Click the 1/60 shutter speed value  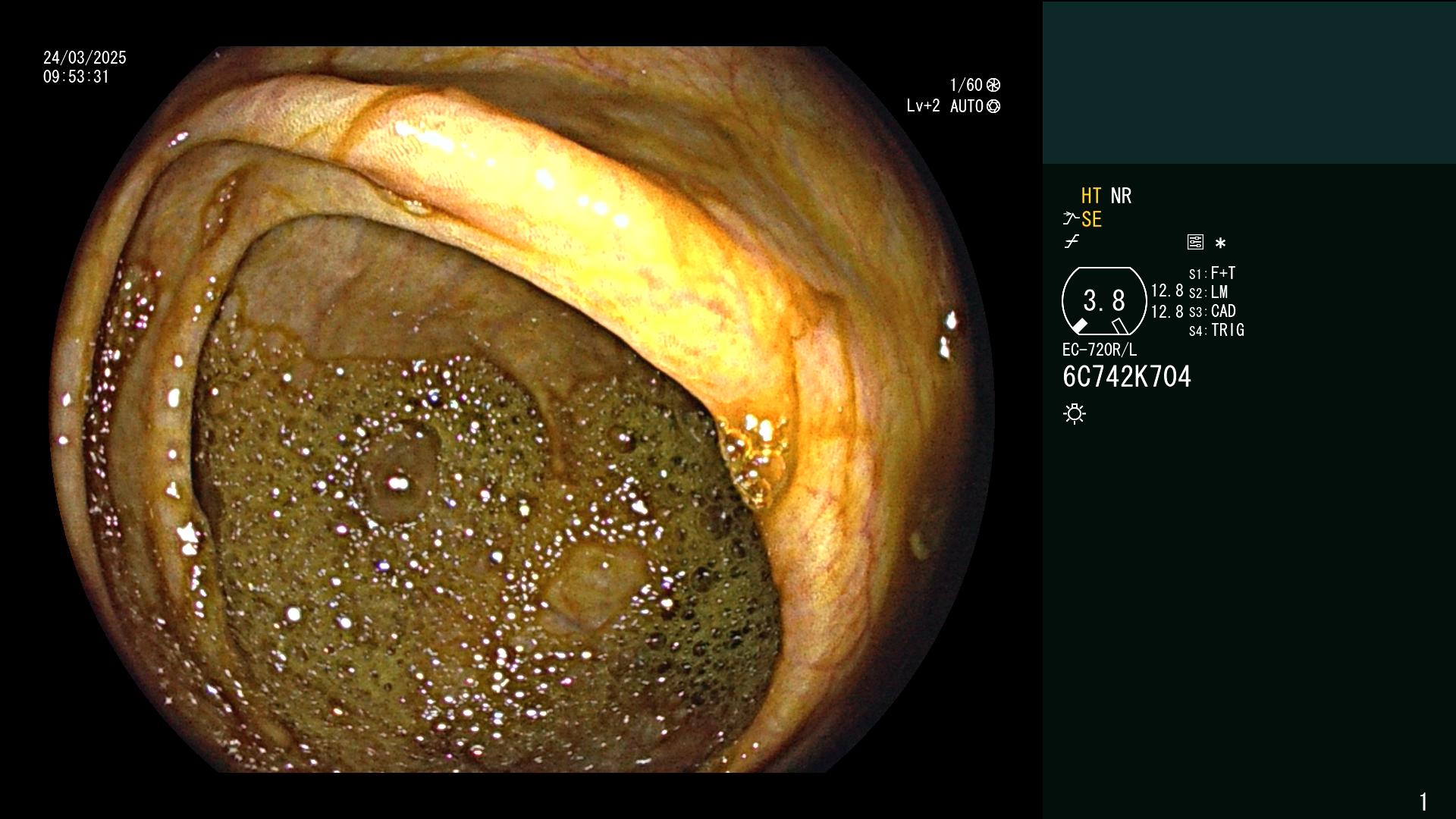tap(966, 85)
